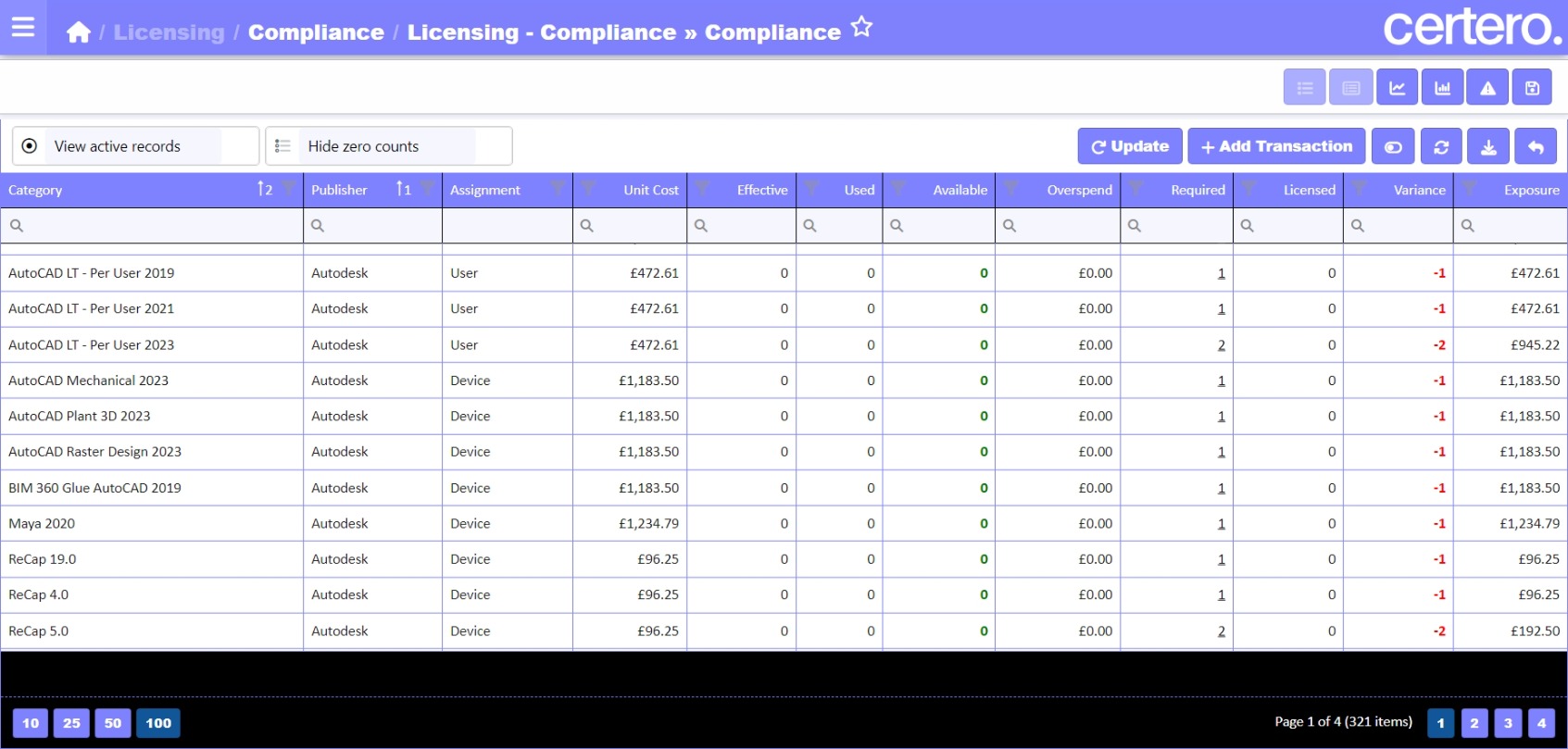Switch to the bulleted list view icon
This screenshot has width=1568, height=749.
[1305, 88]
